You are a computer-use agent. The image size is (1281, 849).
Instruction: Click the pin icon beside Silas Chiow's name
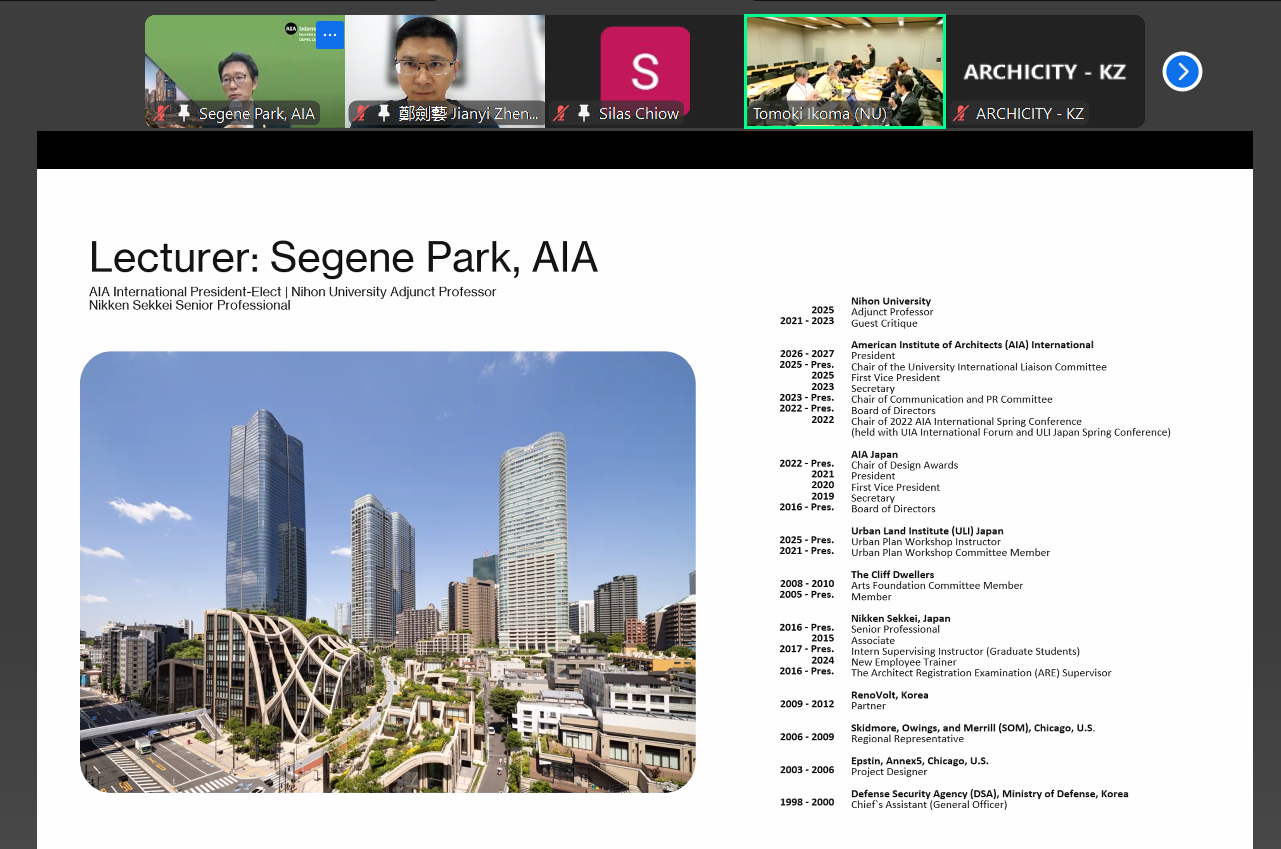[584, 113]
